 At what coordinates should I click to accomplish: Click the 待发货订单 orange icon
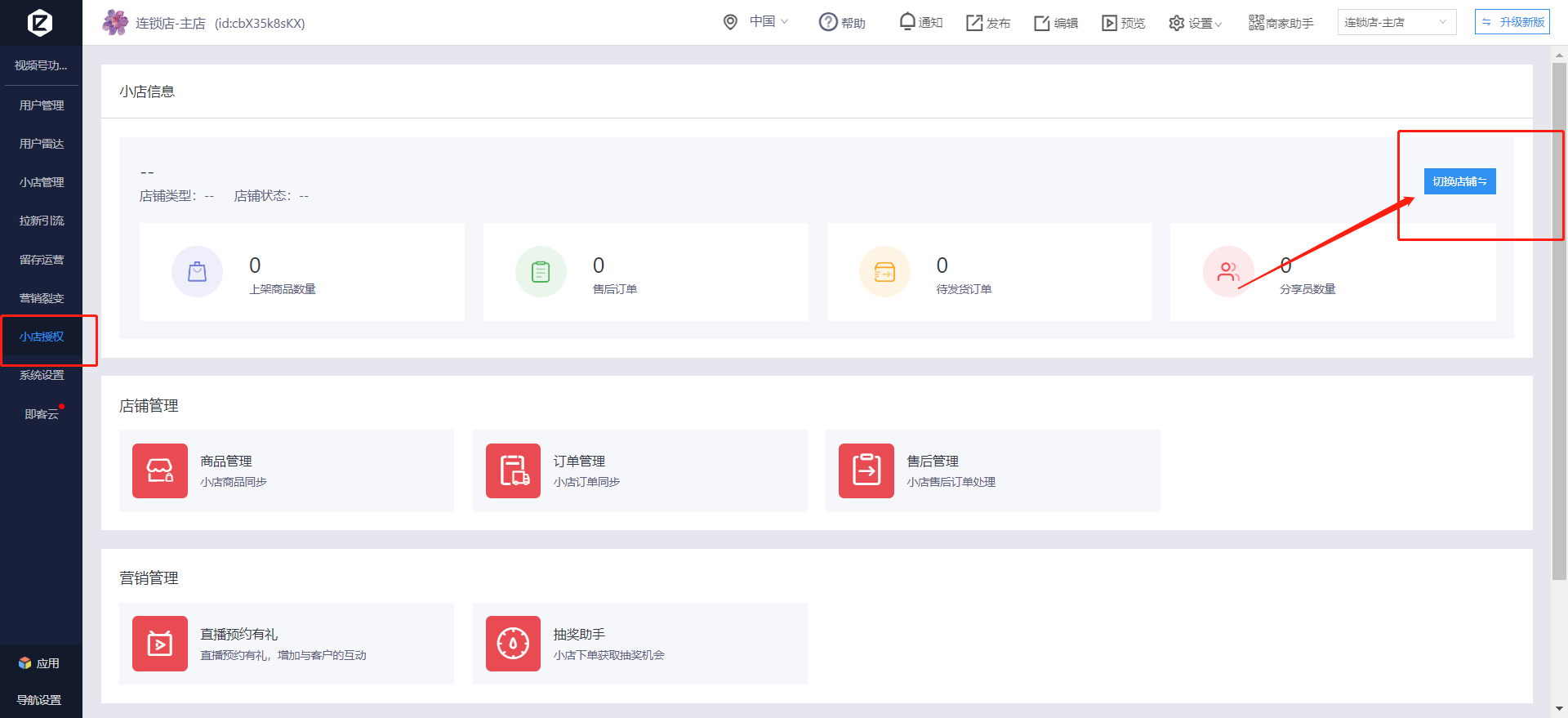[884, 272]
